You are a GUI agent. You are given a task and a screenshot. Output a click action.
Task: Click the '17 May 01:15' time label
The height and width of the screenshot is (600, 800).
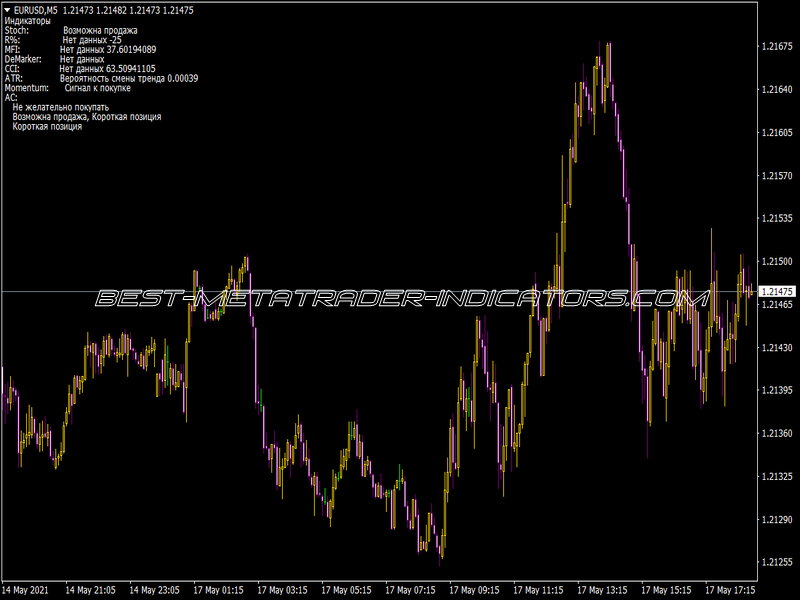coord(218,590)
